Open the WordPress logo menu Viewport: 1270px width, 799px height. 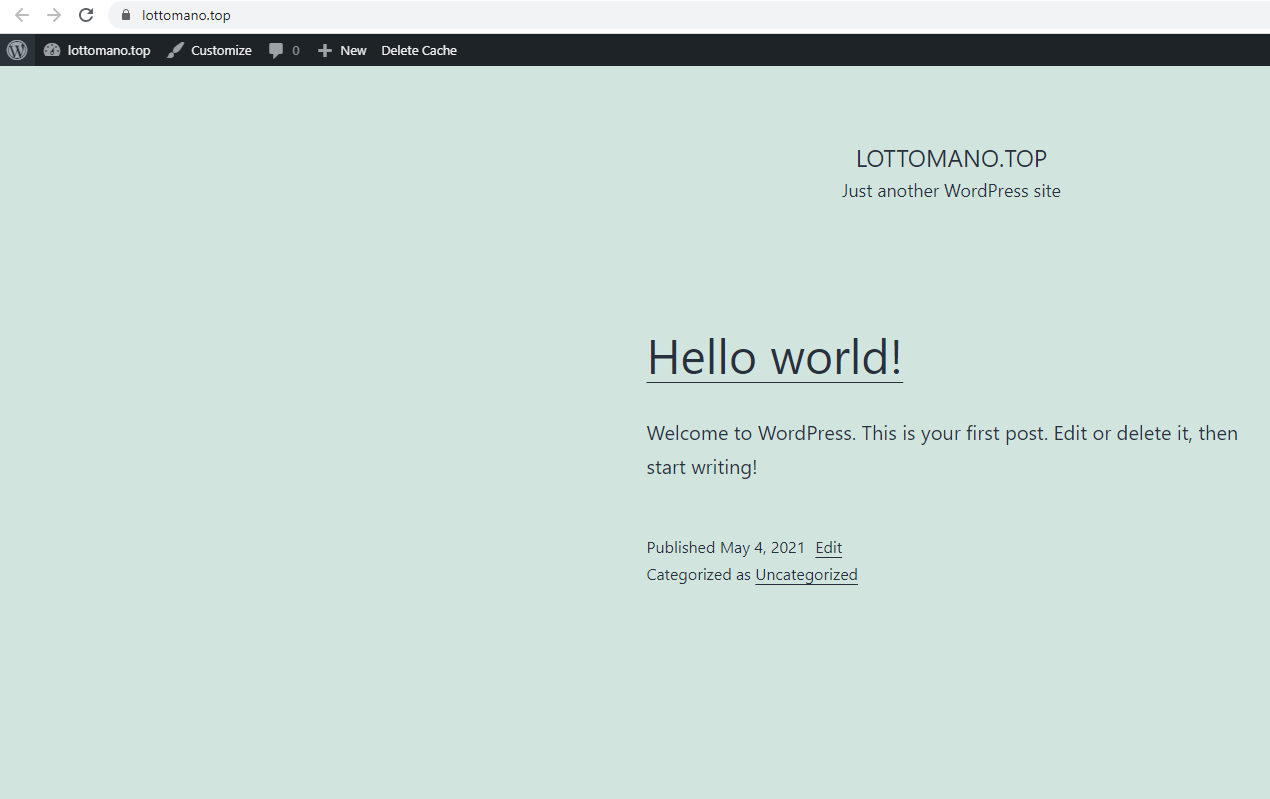click(17, 50)
